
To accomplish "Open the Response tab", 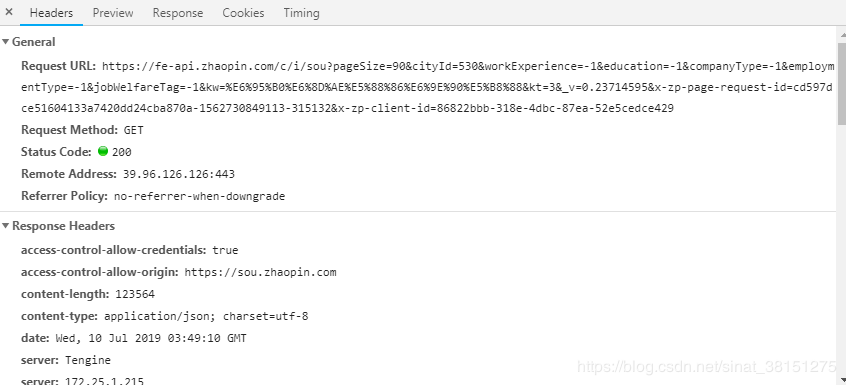I will click(178, 12).
